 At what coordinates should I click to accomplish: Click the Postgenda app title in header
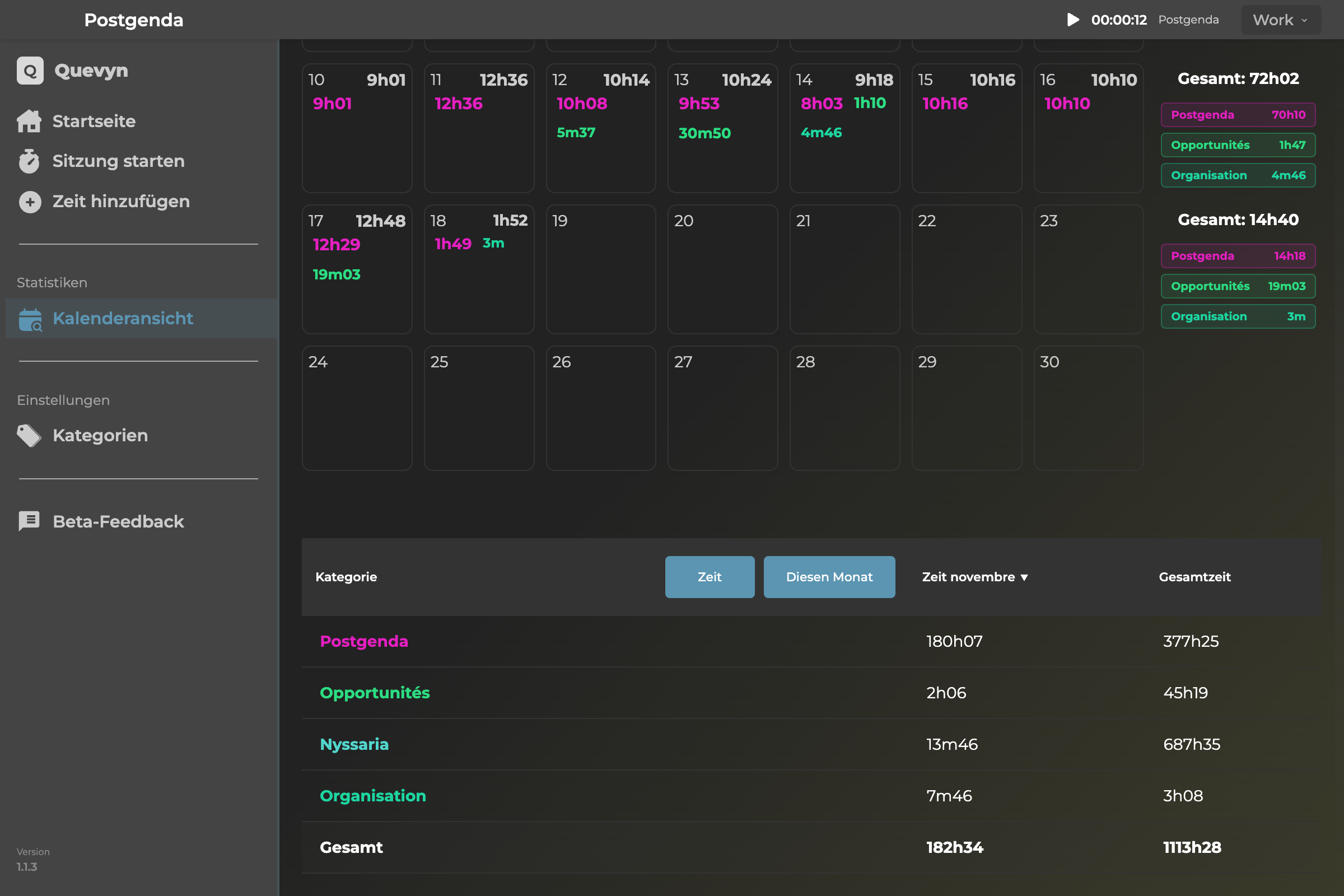point(134,20)
